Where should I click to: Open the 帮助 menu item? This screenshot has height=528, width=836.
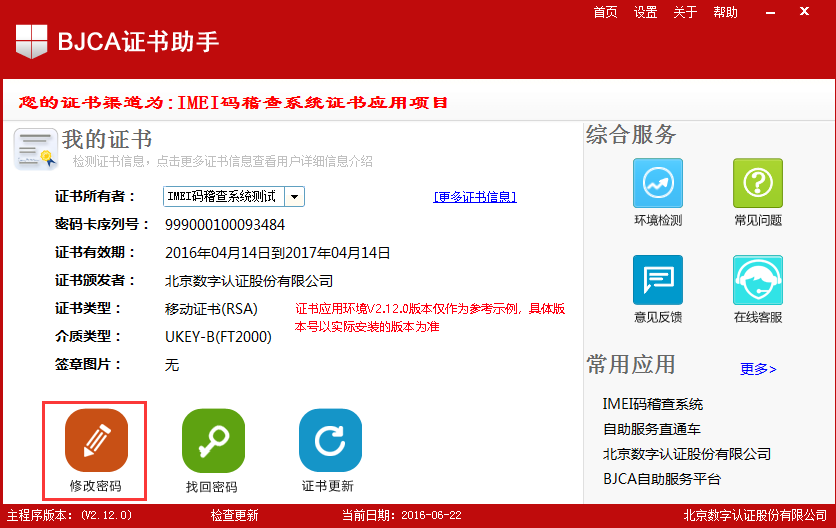pyautogui.click(x=725, y=12)
